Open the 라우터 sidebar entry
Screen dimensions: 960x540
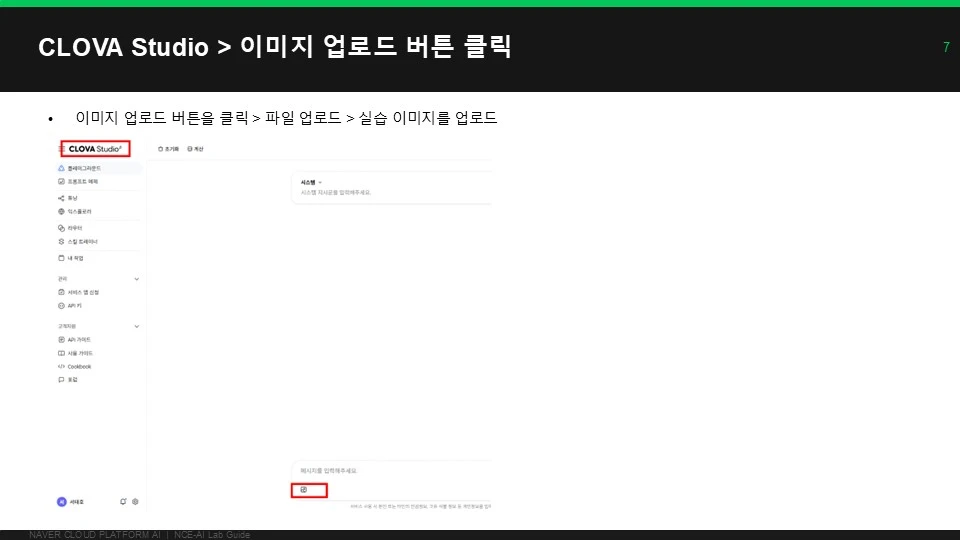(x=70, y=228)
